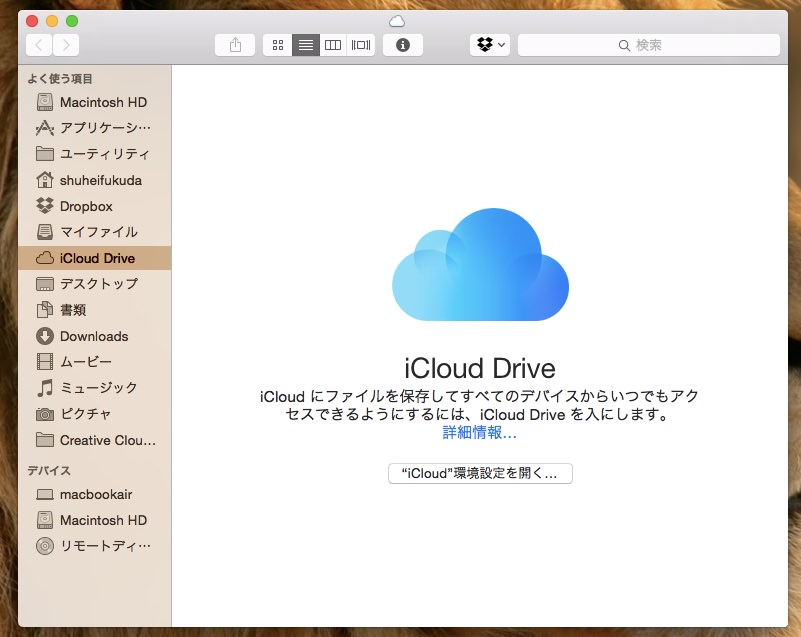Screen dimensions: 801x637
Task: Click the disc icon beside リモートディスク
Action: 44,546
